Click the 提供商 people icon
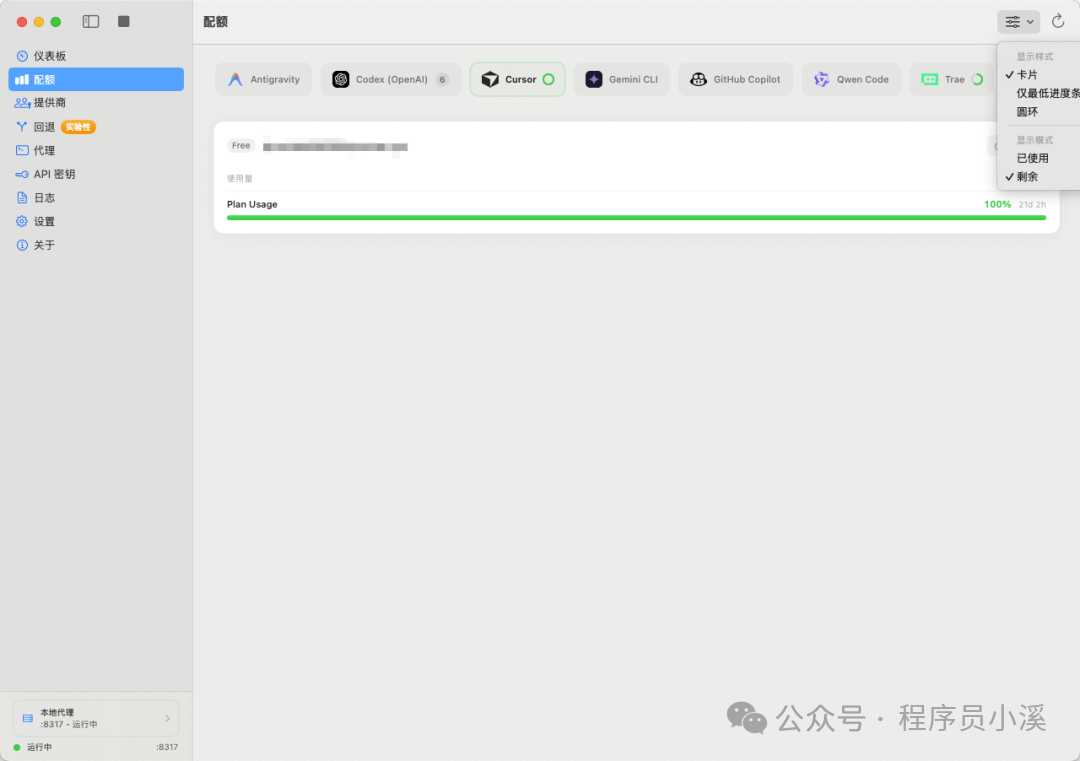1080x761 pixels. click(22, 103)
